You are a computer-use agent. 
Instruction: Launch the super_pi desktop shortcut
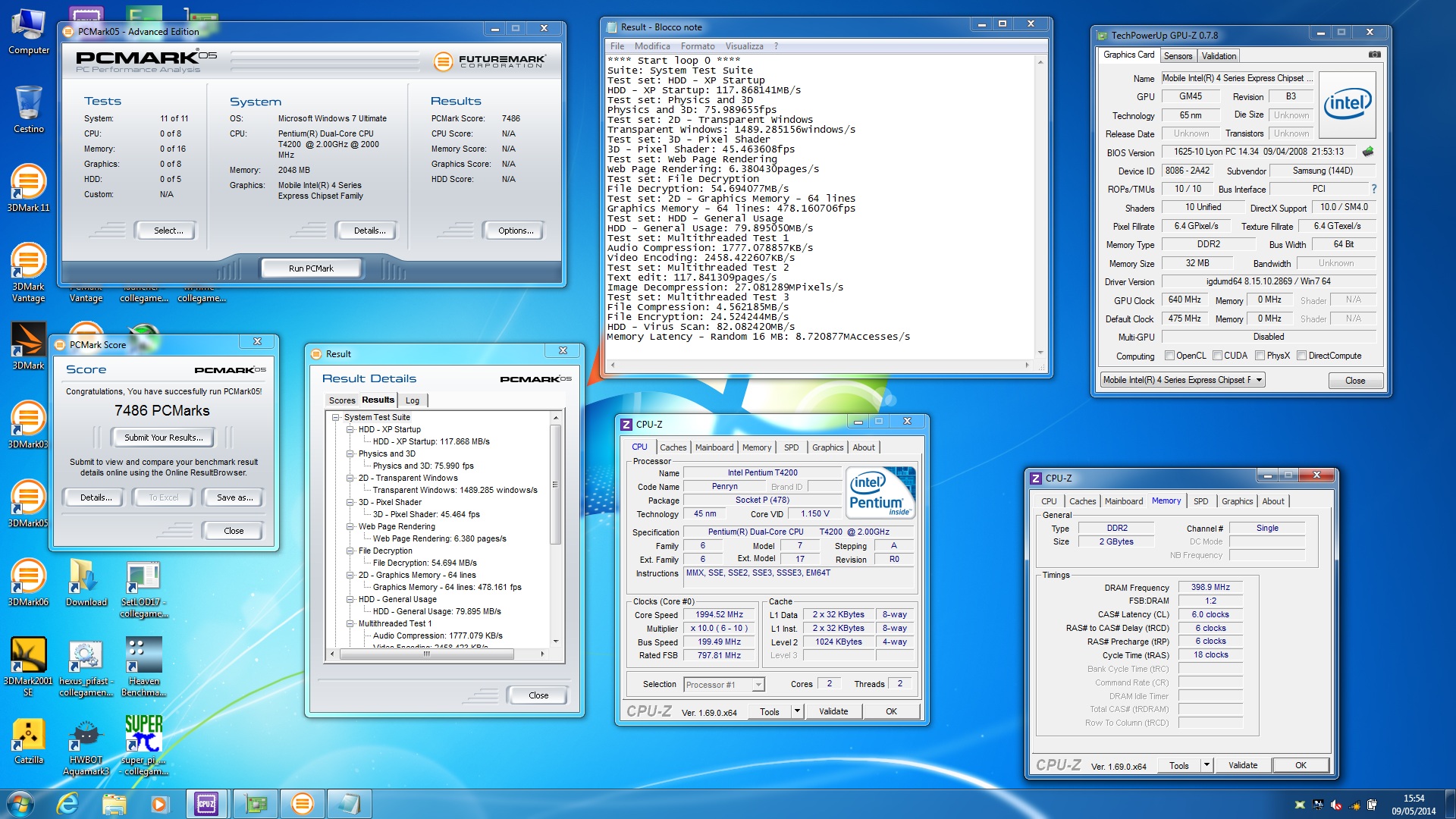coord(143,745)
